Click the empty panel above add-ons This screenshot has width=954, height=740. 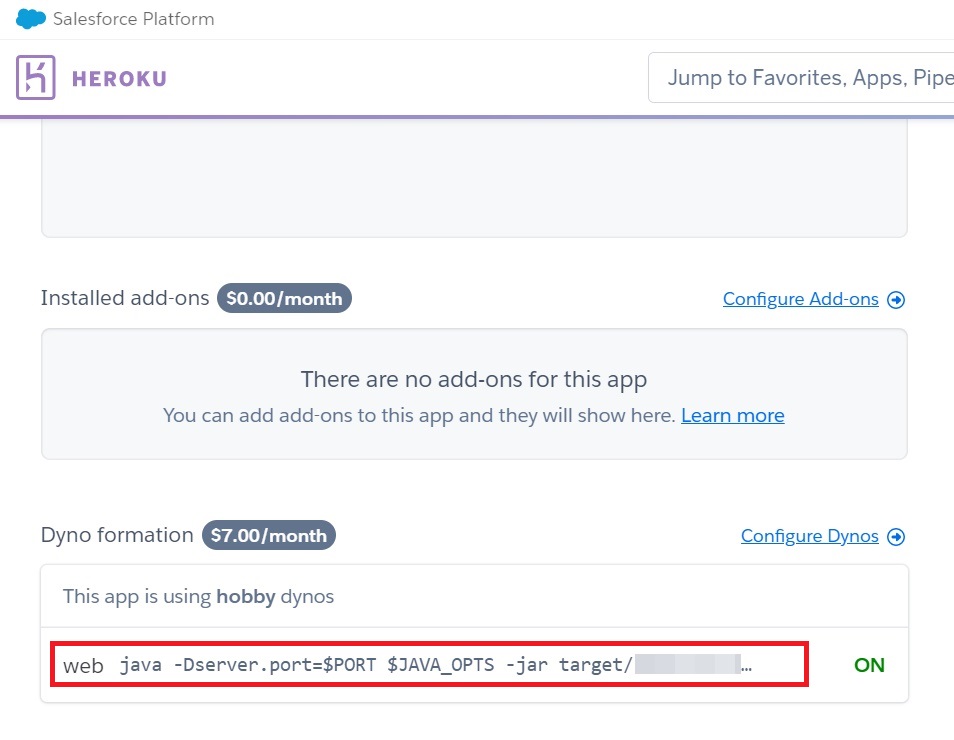coord(474,178)
